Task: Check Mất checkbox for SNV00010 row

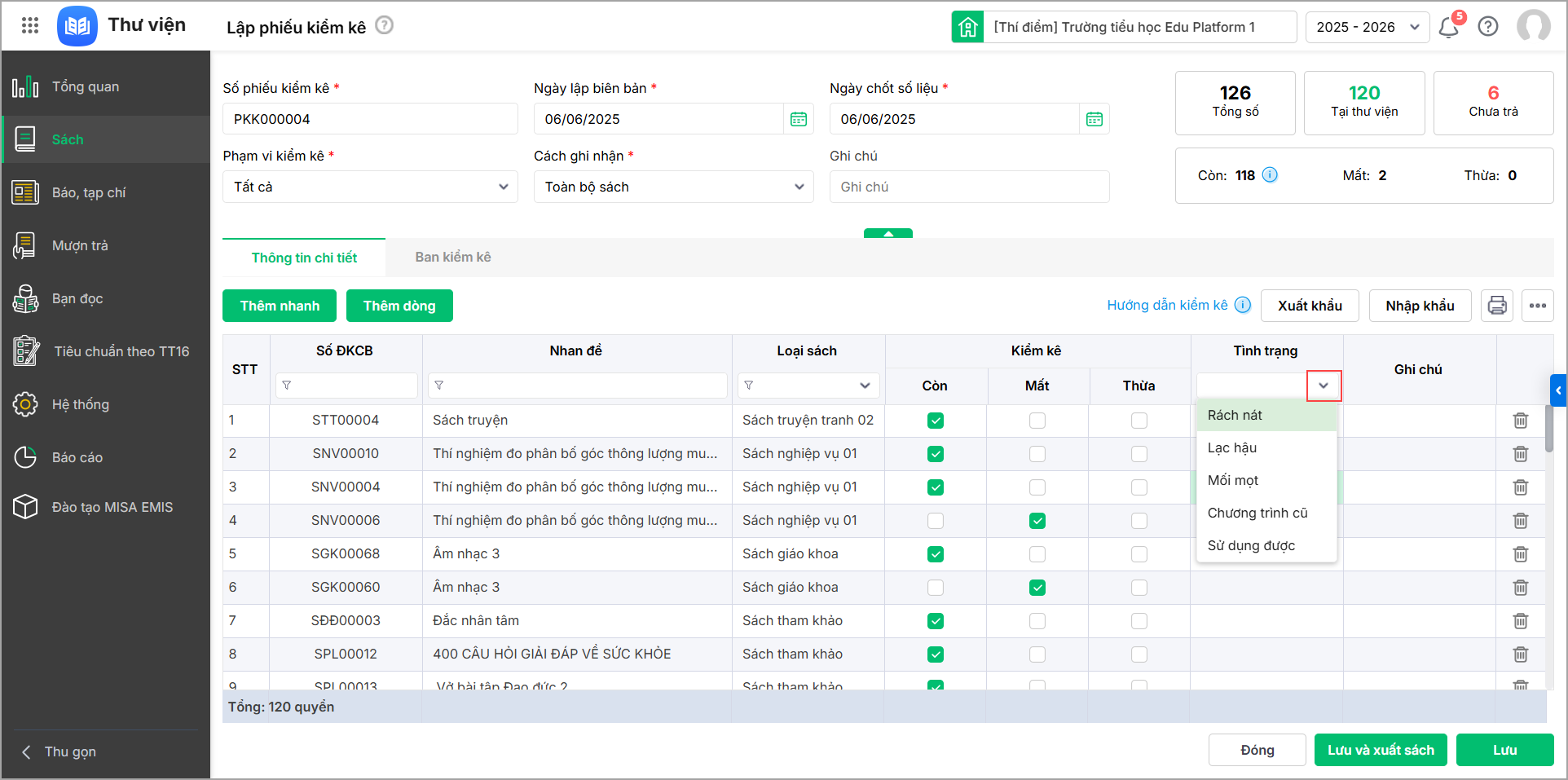Action: [1037, 454]
